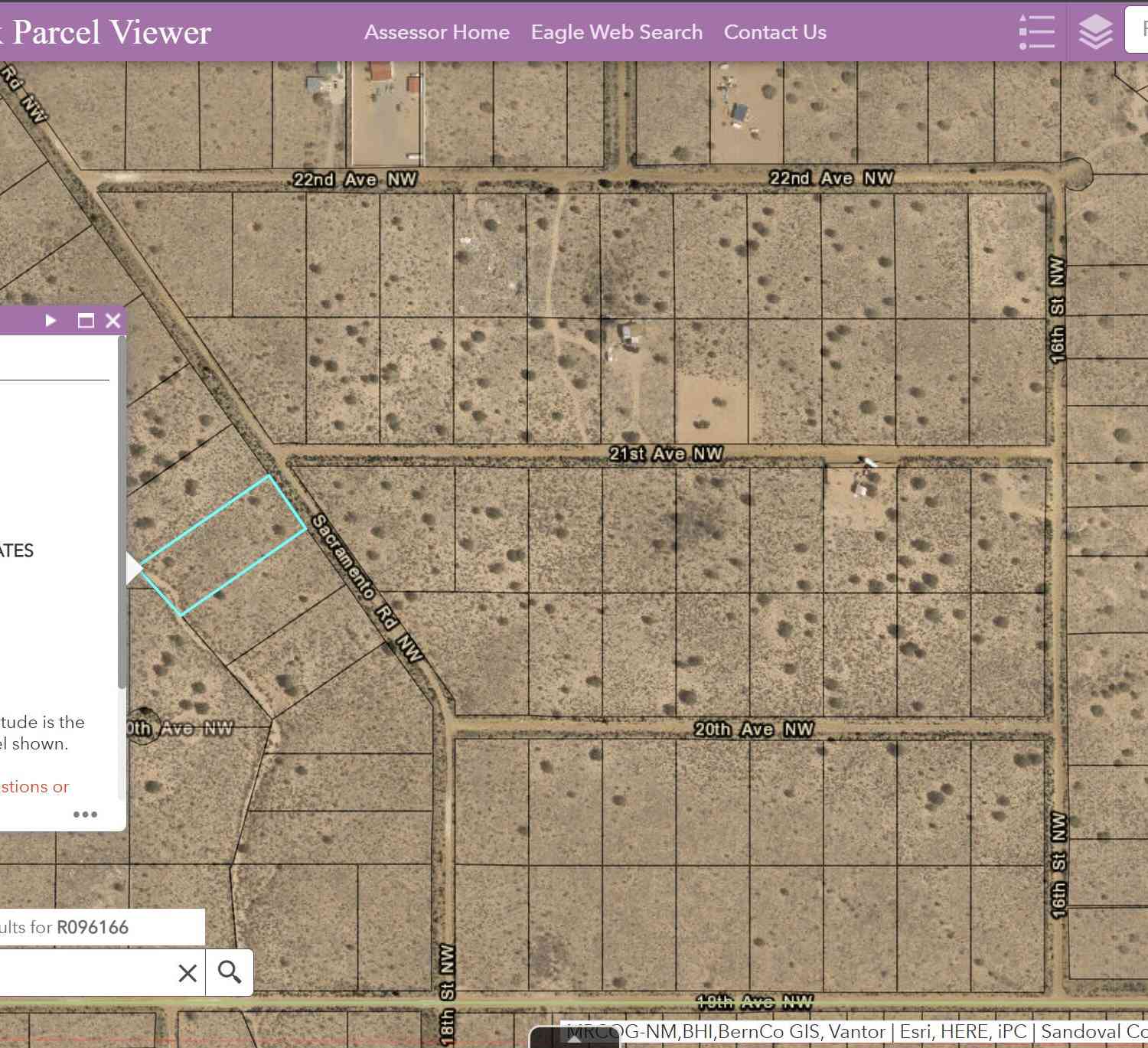Screen dimensions: 1148x1048
Task: Open Eagle Web Search link
Action: (617, 32)
